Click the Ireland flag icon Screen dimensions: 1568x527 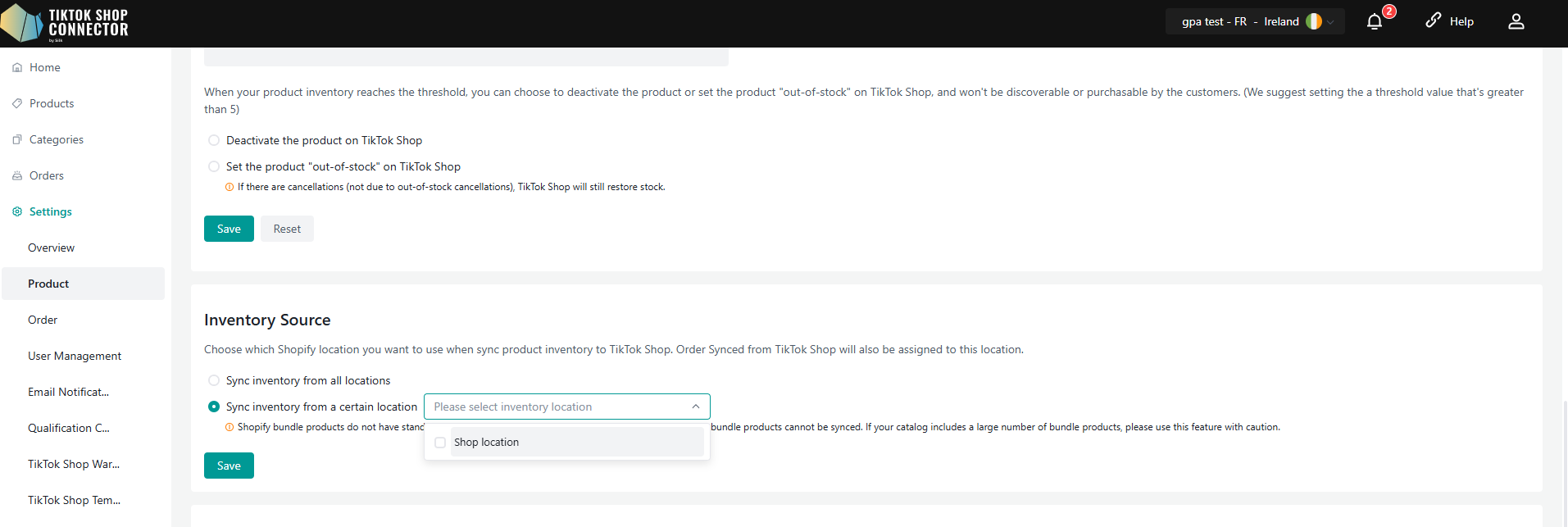click(1314, 21)
